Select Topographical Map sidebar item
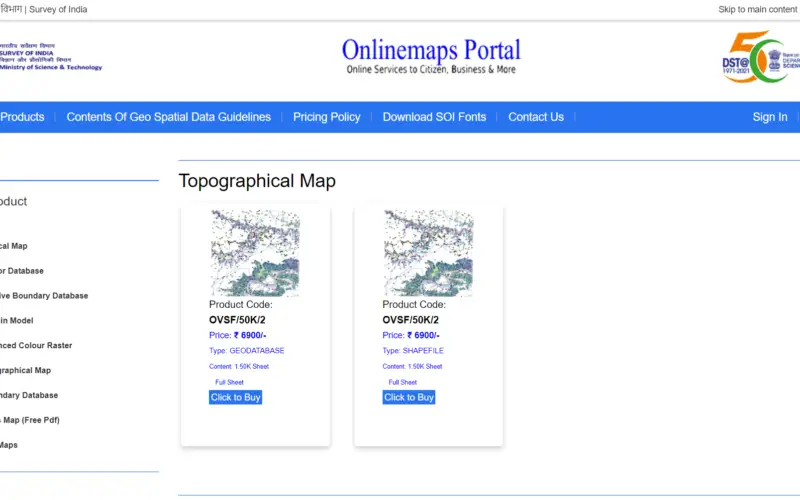800x500 pixels. (26, 370)
